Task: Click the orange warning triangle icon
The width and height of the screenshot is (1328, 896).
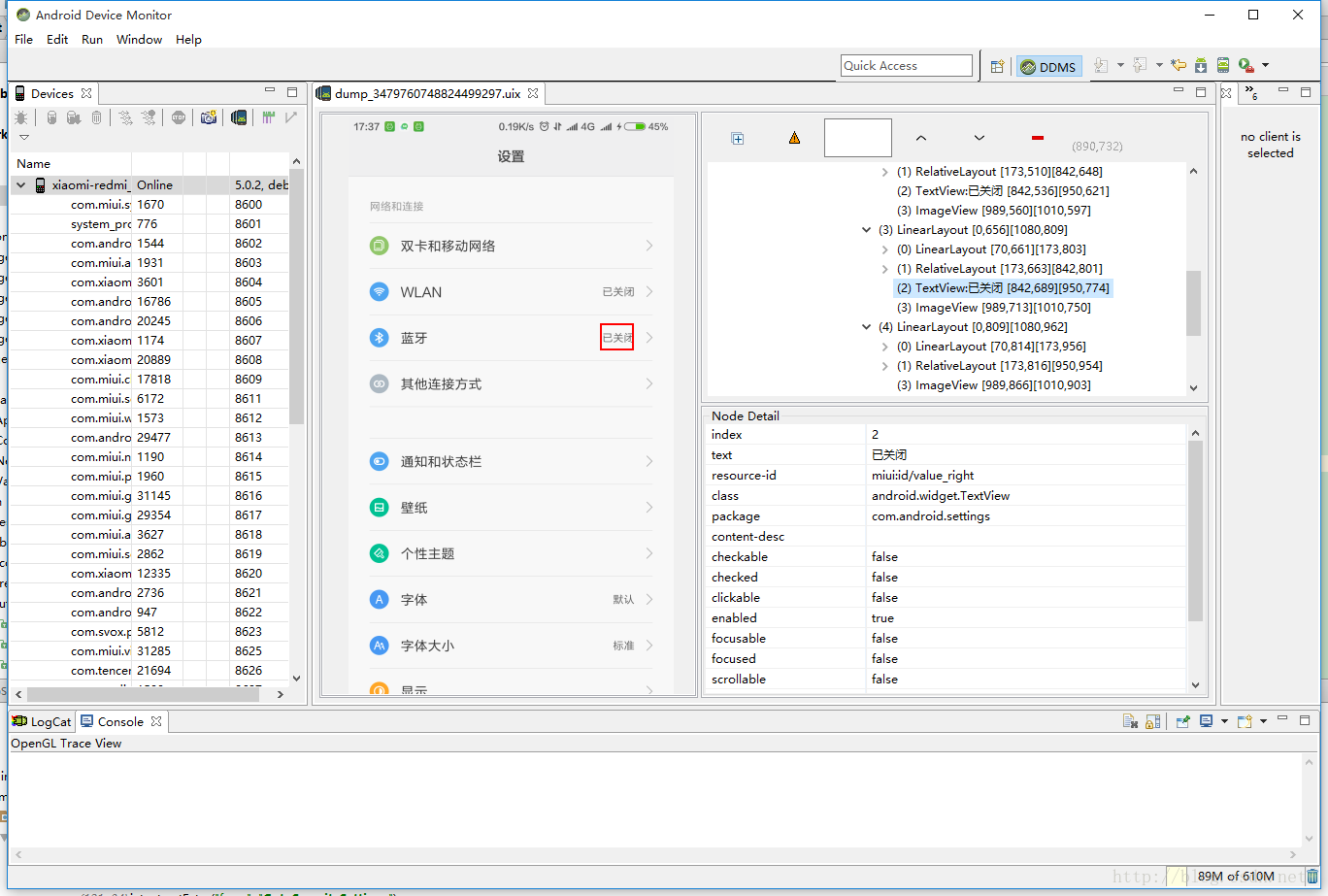Action: (x=794, y=139)
